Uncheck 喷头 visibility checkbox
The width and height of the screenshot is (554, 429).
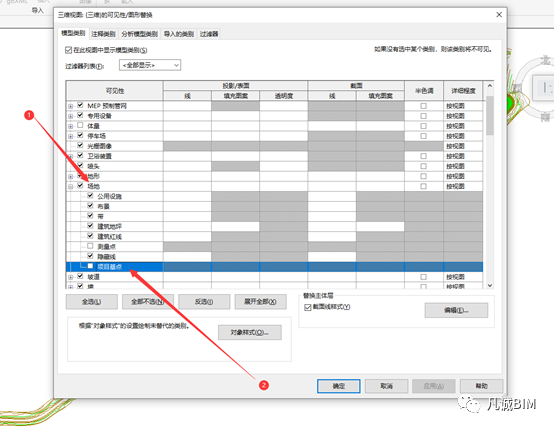coord(80,165)
